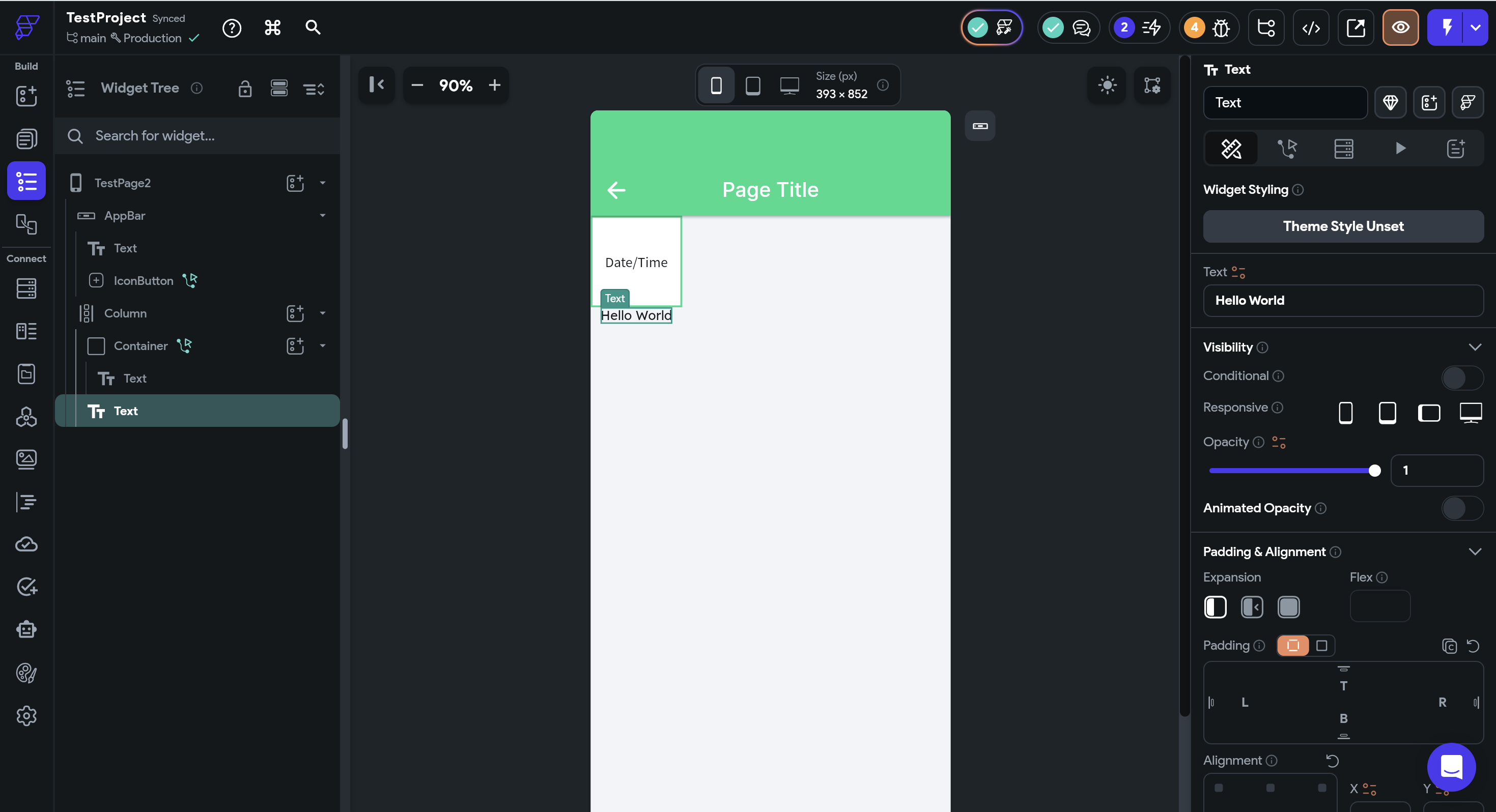Toggle canvas light mode sun icon
This screenshot has height=812, width=1496.
point(1107,85)
